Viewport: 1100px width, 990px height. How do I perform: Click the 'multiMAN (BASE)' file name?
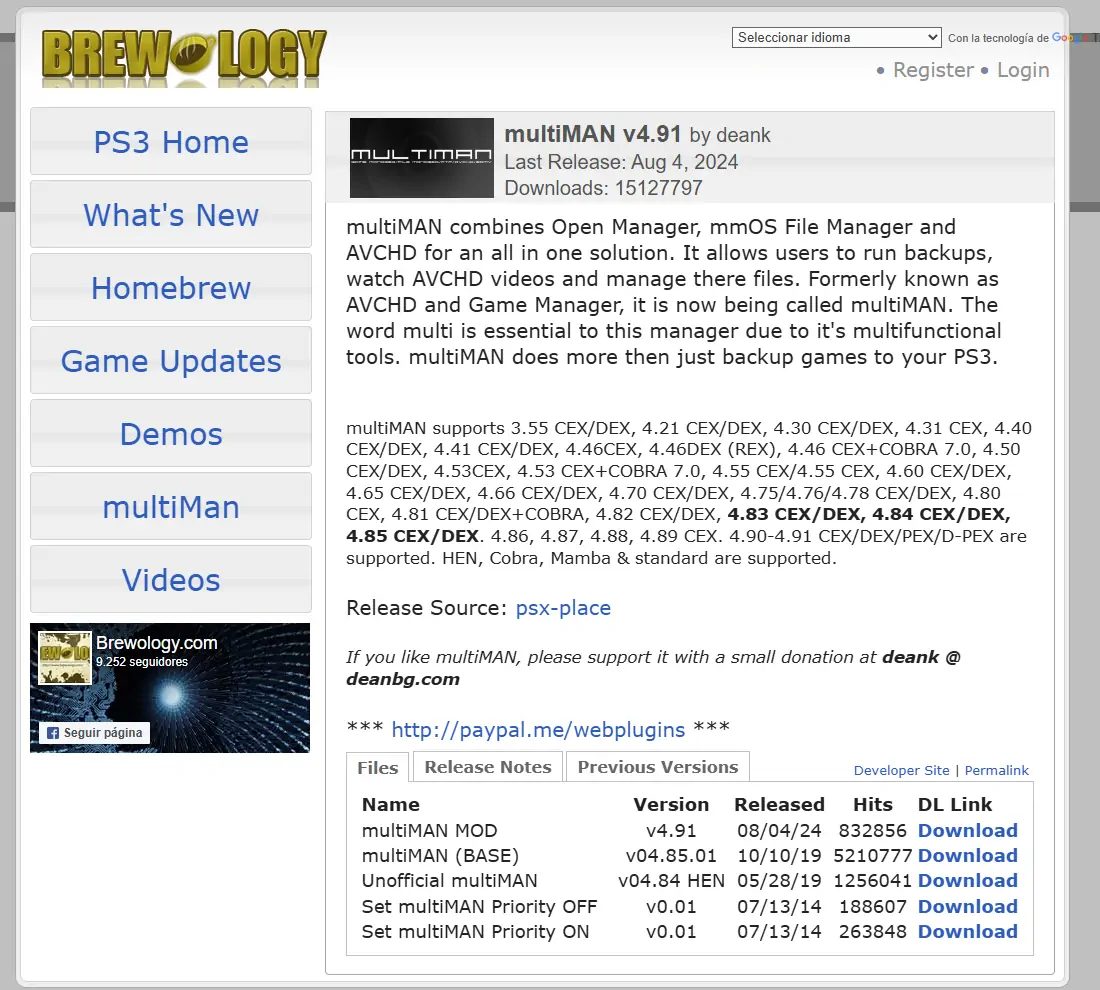[441, 856]
